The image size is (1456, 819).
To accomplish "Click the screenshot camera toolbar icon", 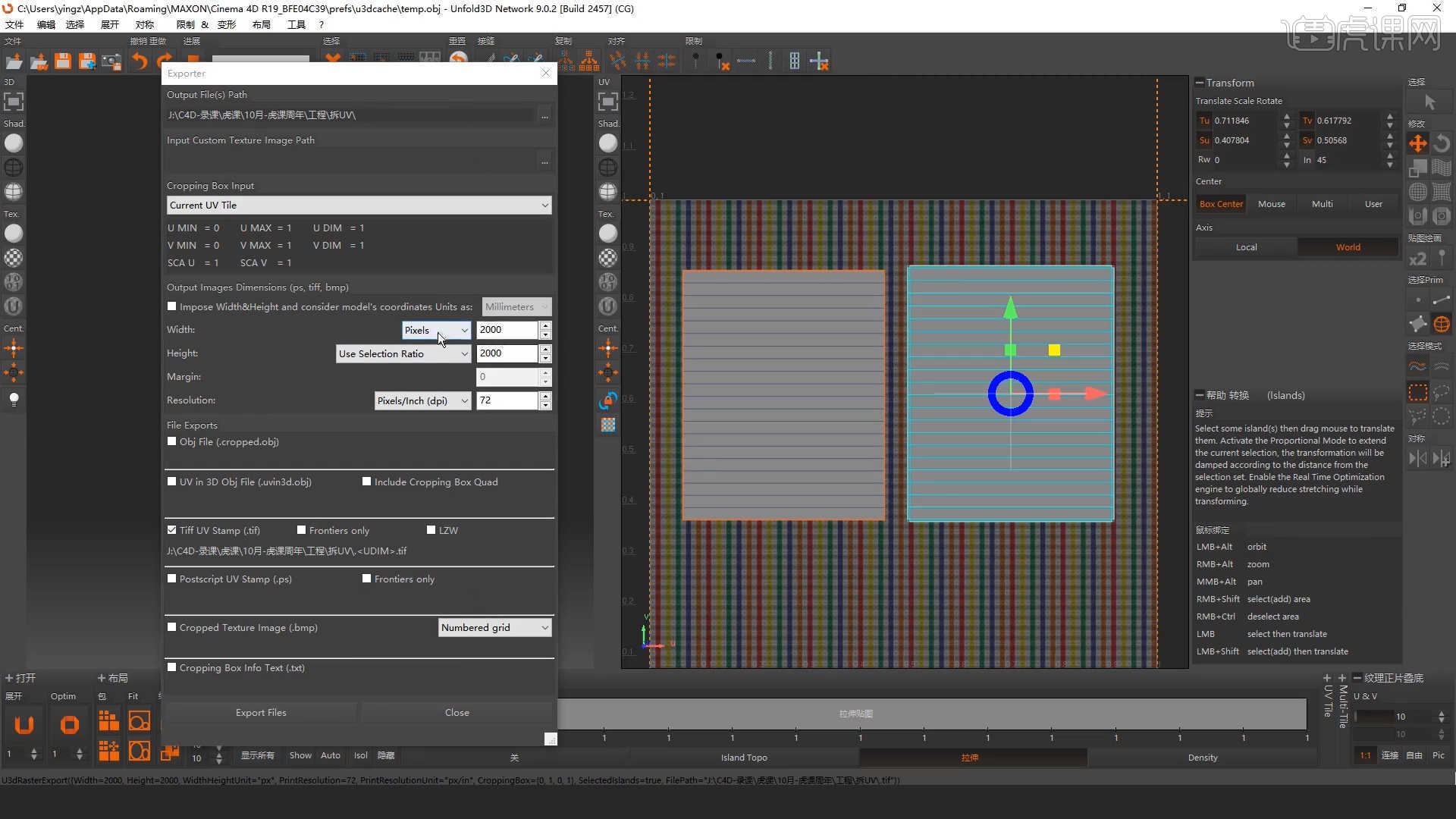I will [x=111, y=61].
